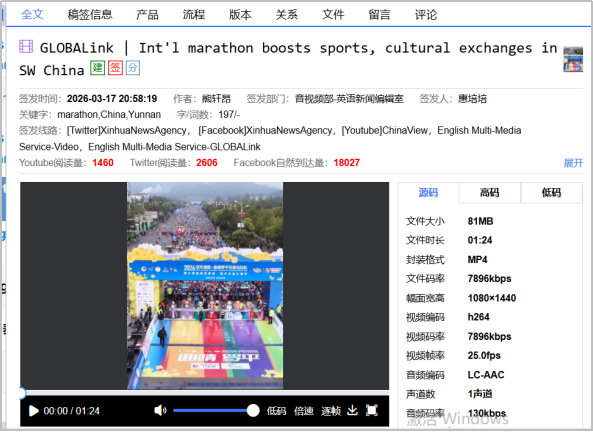Open the 稿签信息 tab
Screen dimensions: 593x432
pos(90,14)
